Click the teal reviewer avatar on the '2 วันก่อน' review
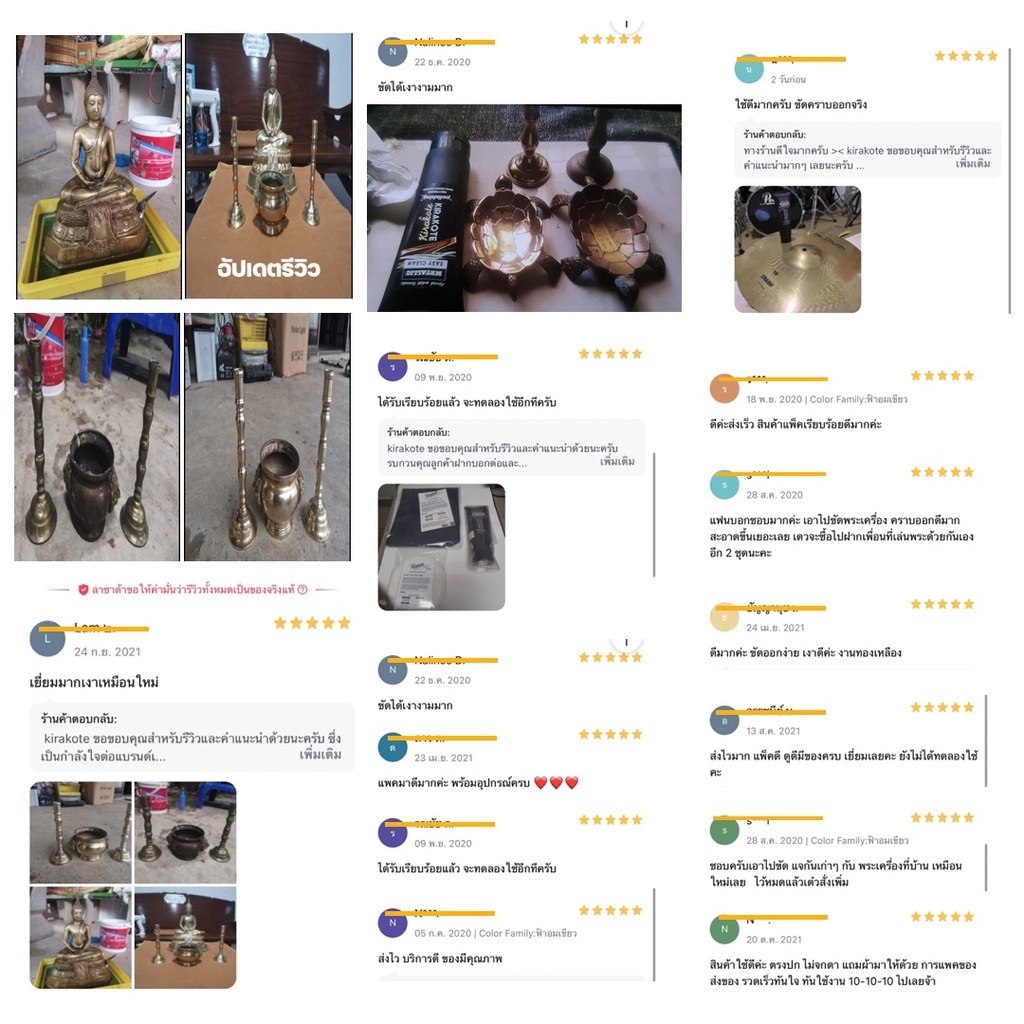1024x1024 pixels. [x=749, y=69]
